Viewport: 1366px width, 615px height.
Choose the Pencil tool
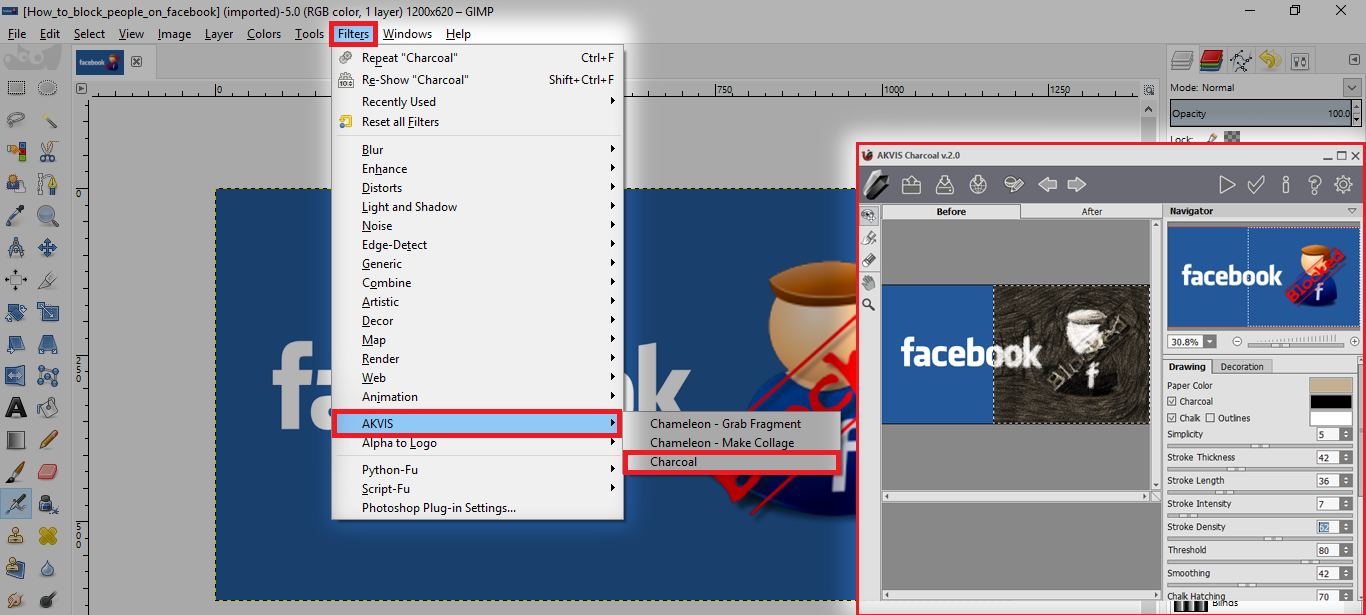coord(47,440)
